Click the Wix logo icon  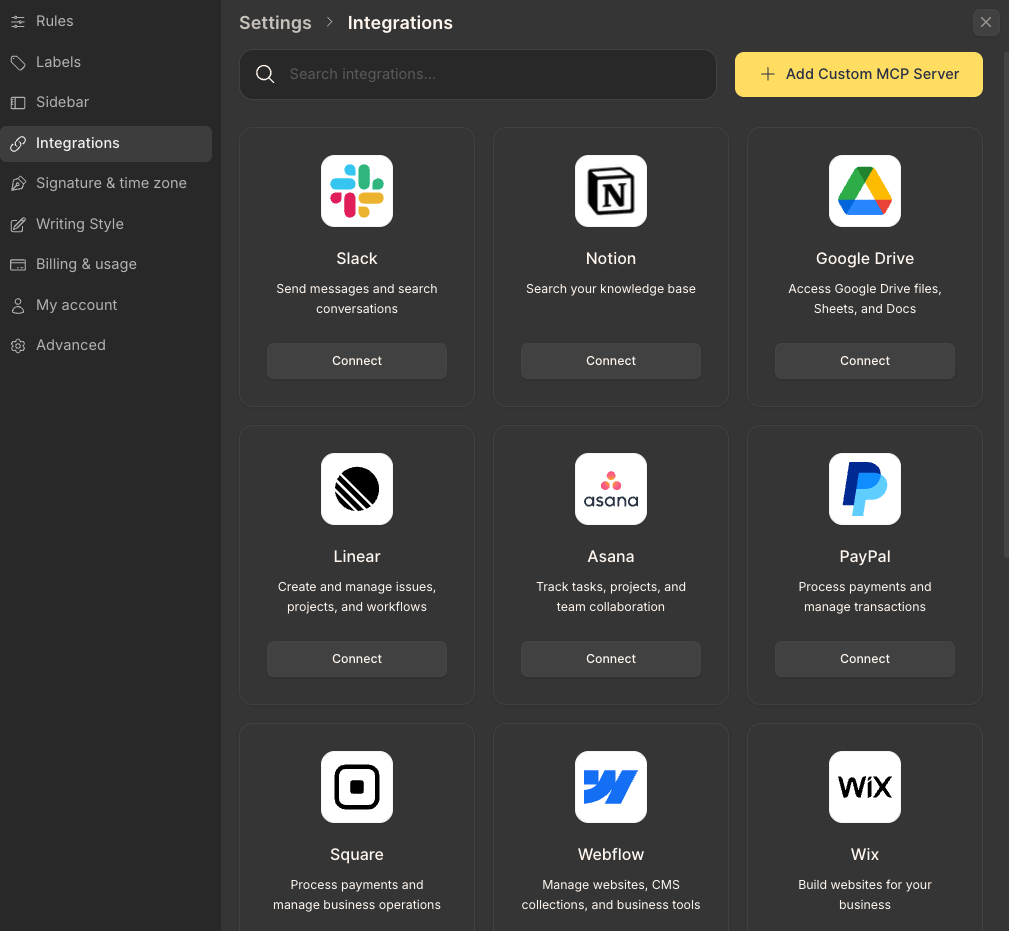(865, 787)
